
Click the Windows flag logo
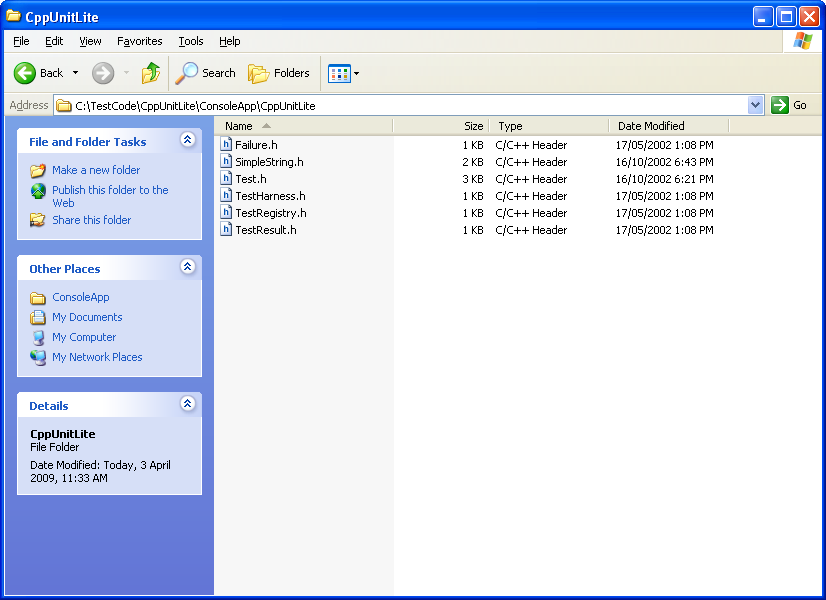click(x=802, y=41)
